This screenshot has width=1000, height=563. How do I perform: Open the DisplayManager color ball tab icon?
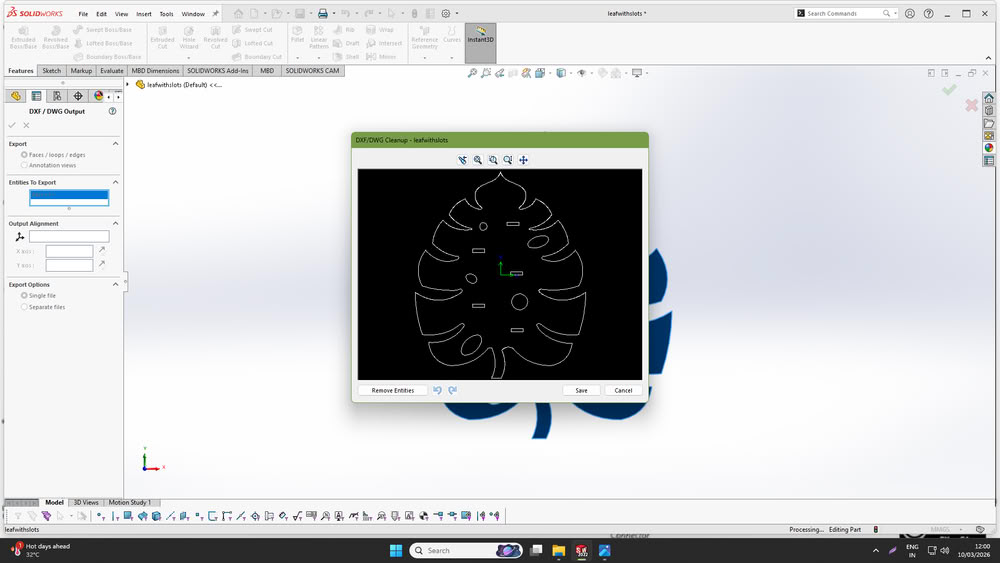point(98,96)
